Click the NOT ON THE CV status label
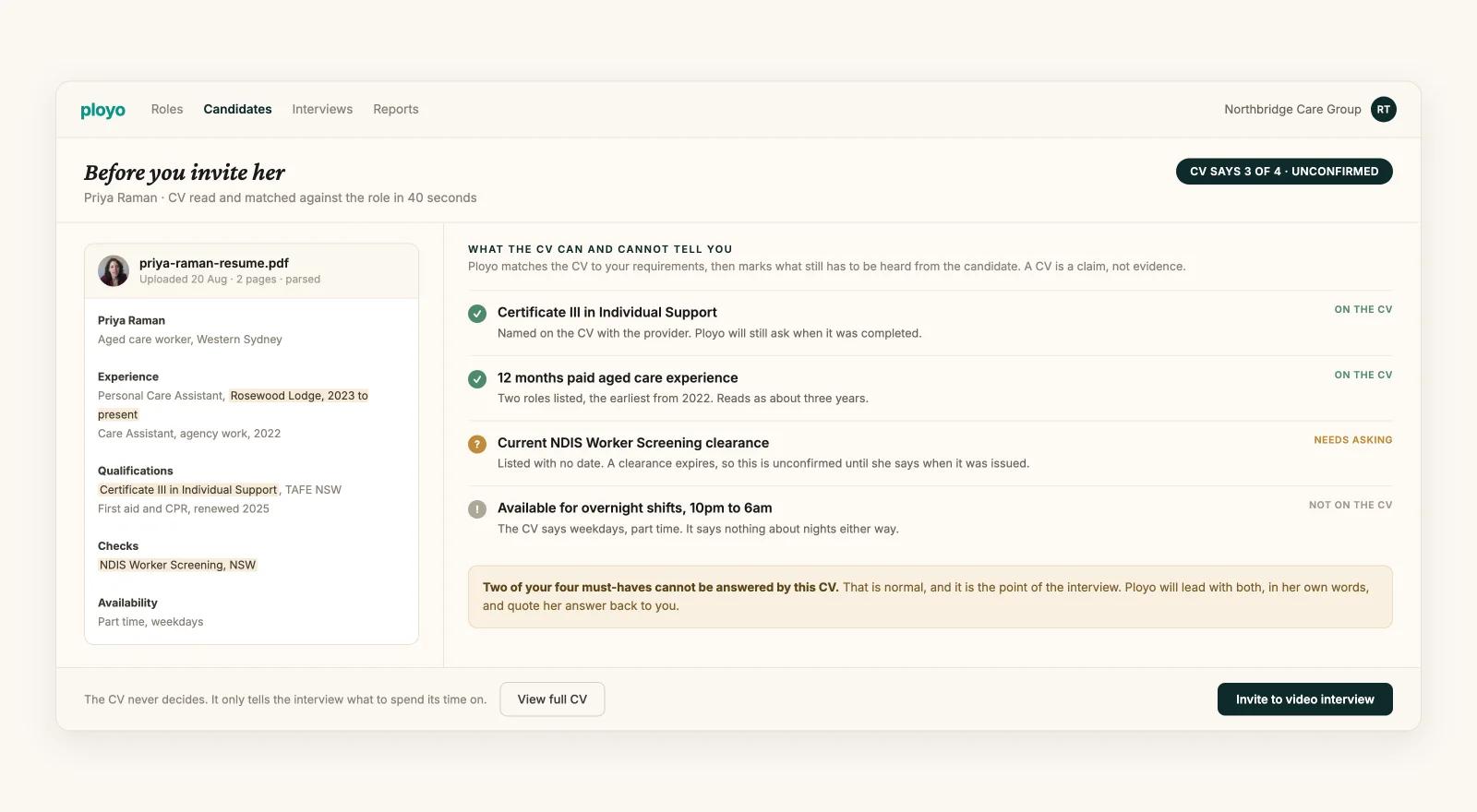This screenshot has height=812, width=1477. coord(1351,506)
